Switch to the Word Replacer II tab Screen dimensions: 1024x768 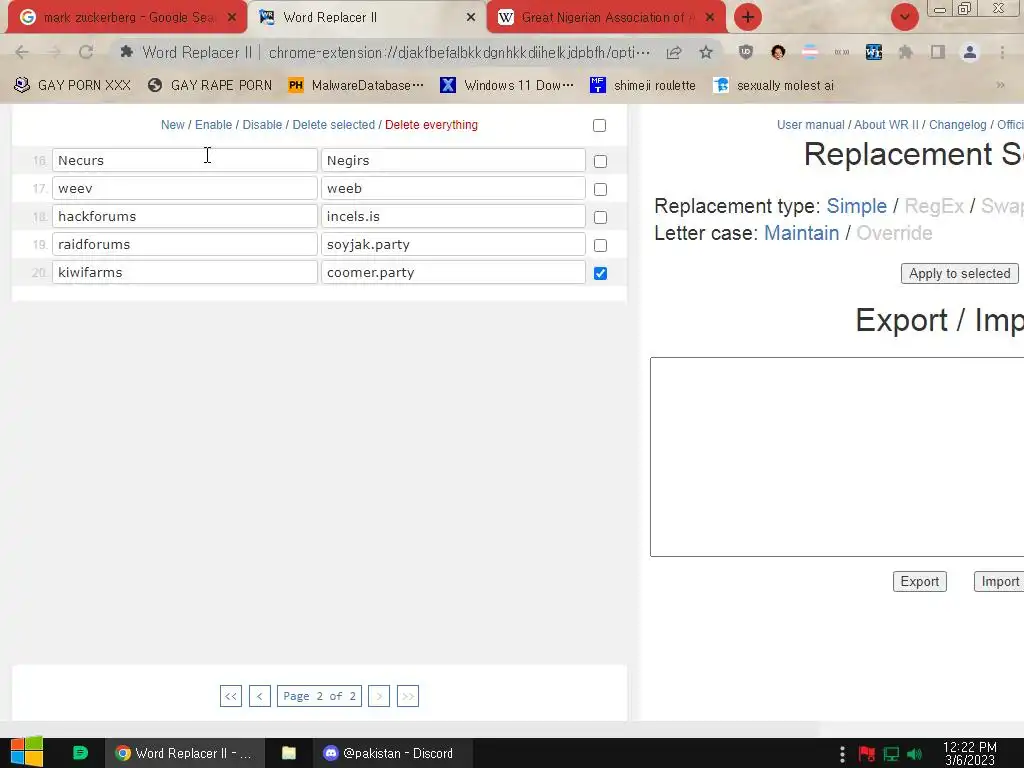(367, 18)
